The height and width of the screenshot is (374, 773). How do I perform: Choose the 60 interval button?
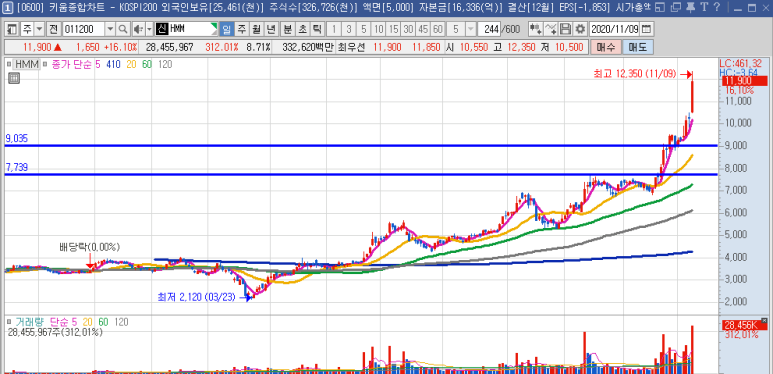438,29
